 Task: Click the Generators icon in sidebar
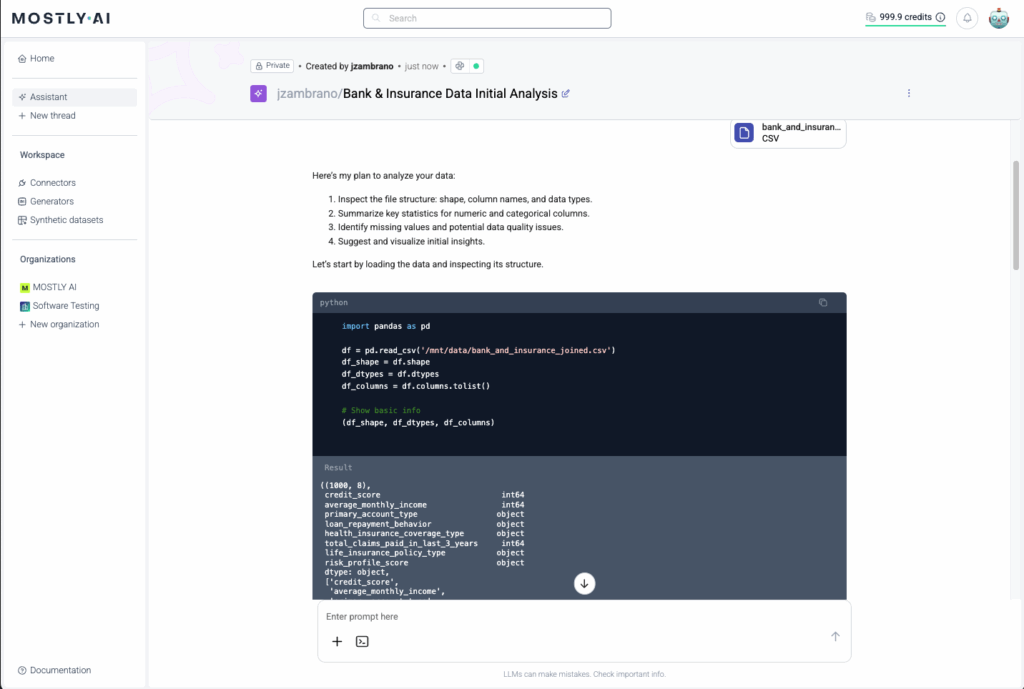(x=22, y=202)
